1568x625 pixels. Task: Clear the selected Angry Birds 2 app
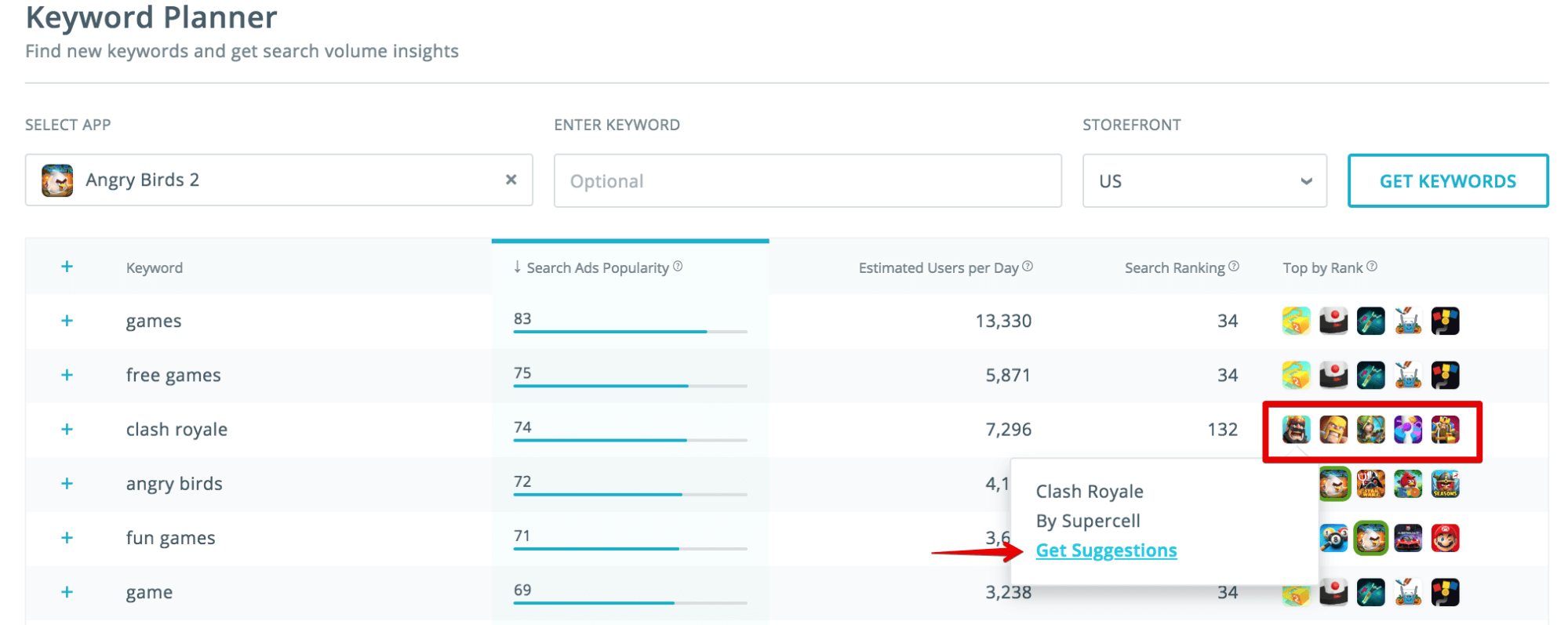[x=511, y=180]
